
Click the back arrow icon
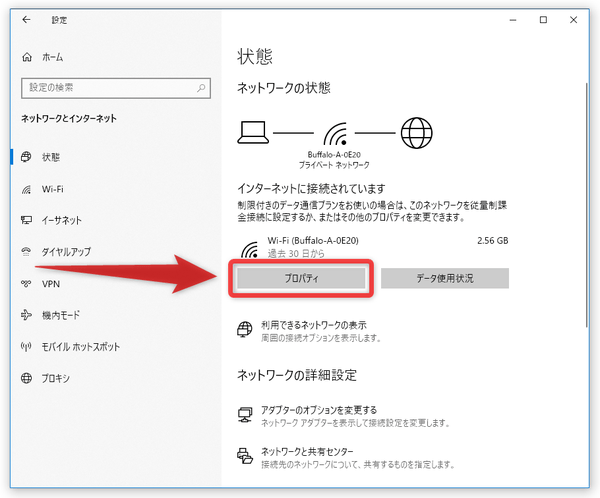pyautogui.click(x=26, y=20)
